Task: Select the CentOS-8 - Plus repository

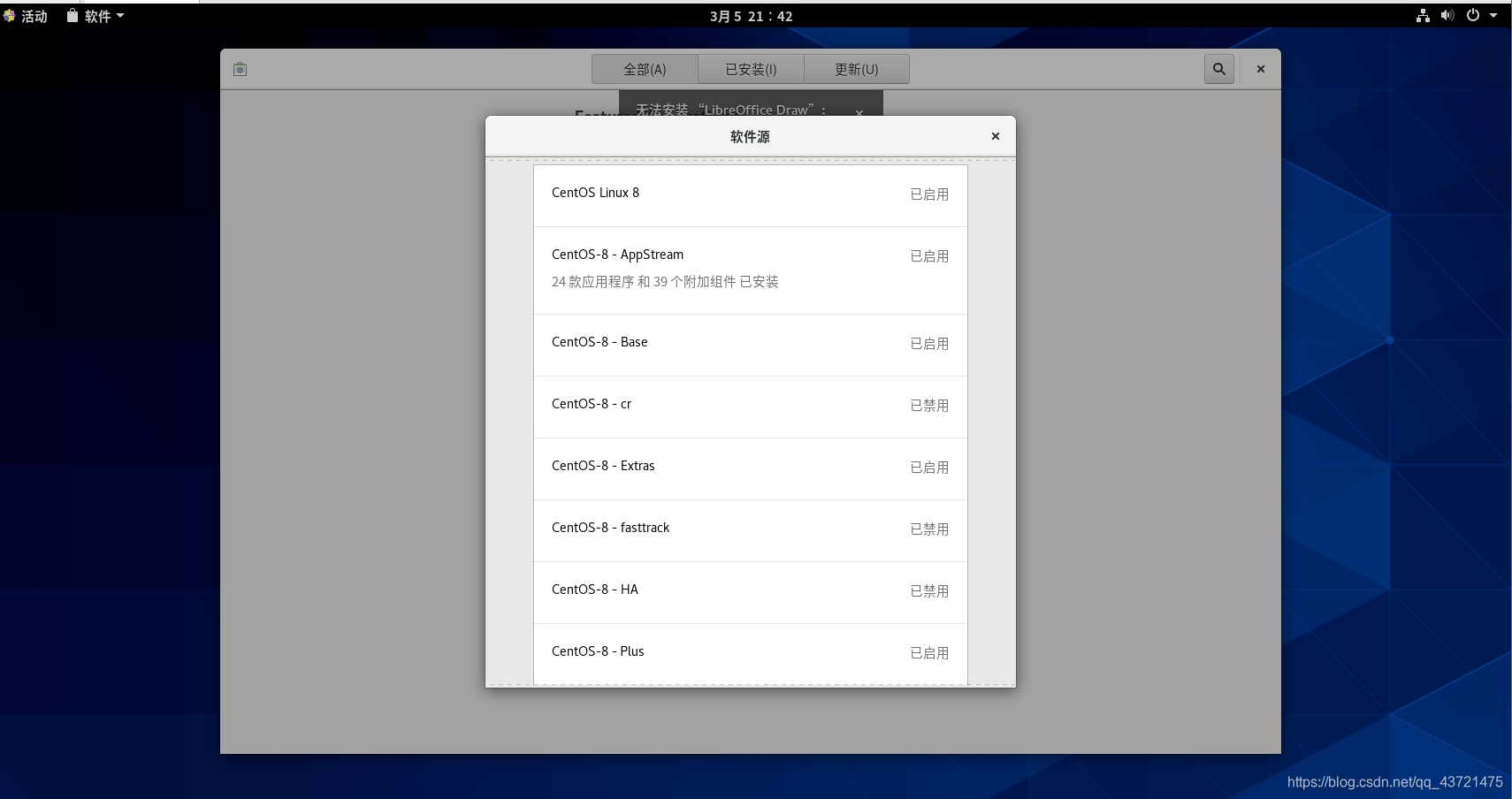Action: click(751, 654)
